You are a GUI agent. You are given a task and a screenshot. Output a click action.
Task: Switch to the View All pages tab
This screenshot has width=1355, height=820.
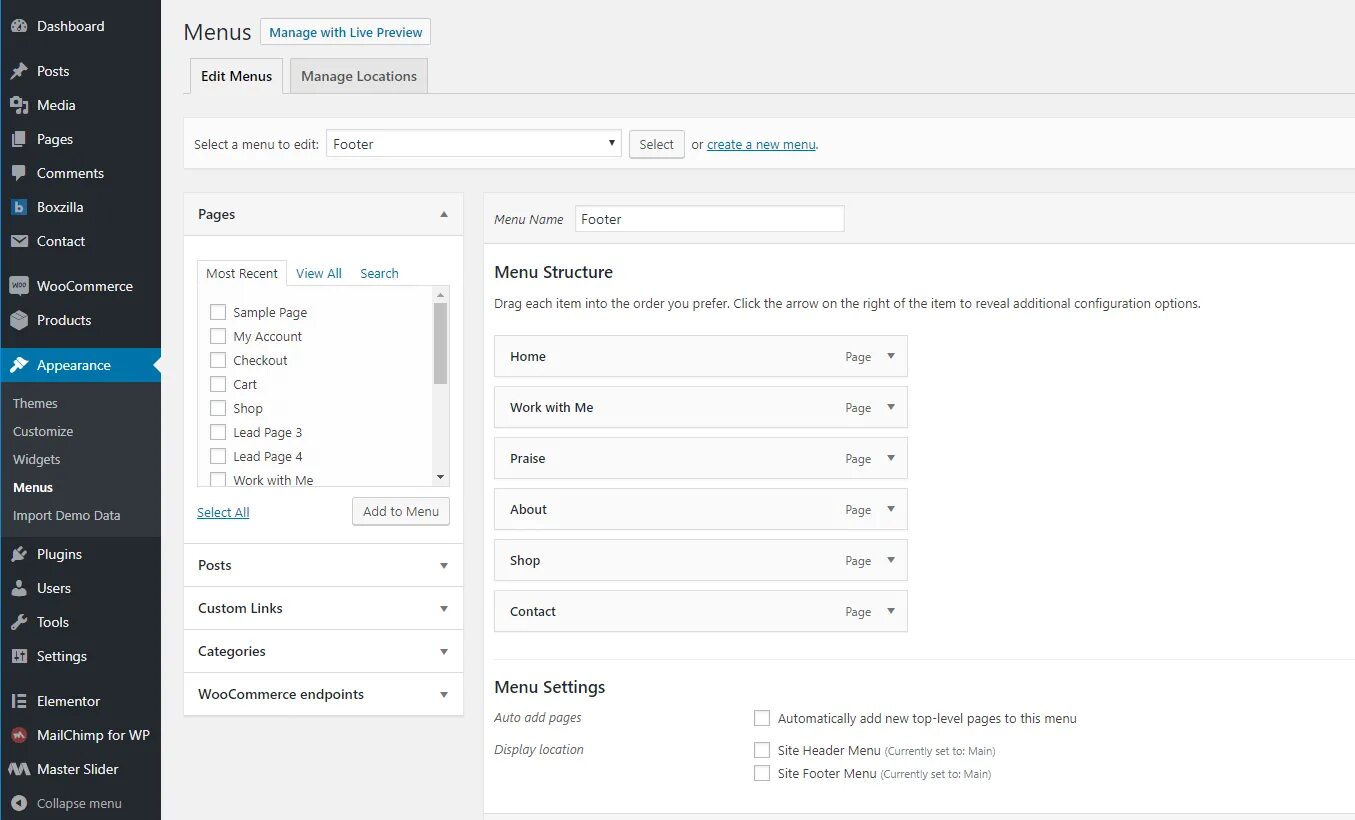[x=319, y=273]
